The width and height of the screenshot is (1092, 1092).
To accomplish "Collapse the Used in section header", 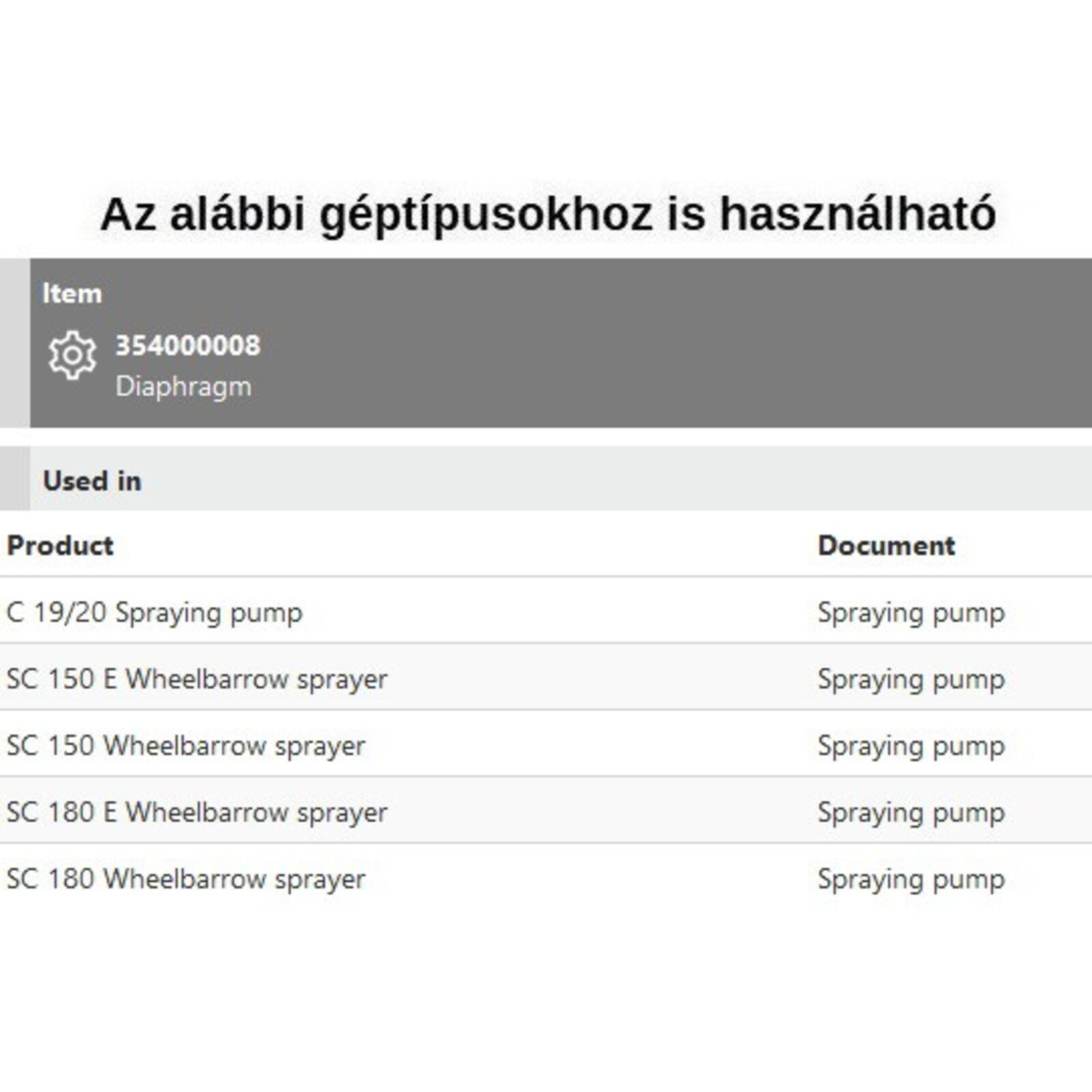I will (x=92, y=480).
